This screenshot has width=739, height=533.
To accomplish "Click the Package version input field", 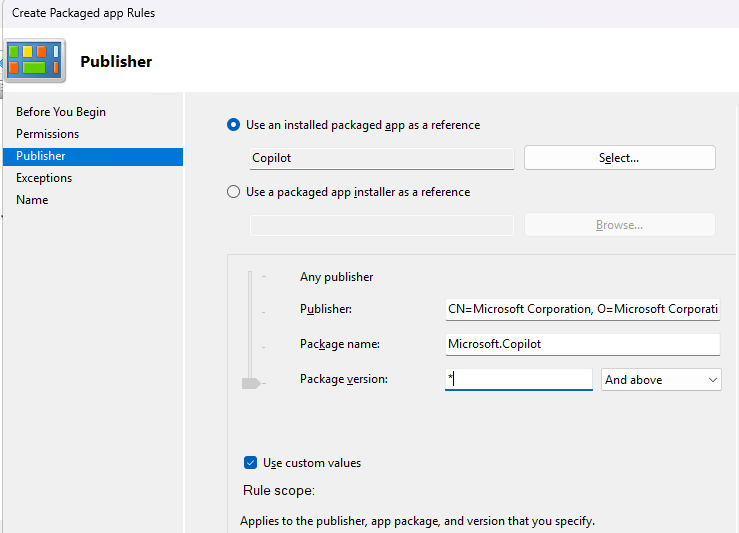I will pyautogui.click(x=518, y=379).
